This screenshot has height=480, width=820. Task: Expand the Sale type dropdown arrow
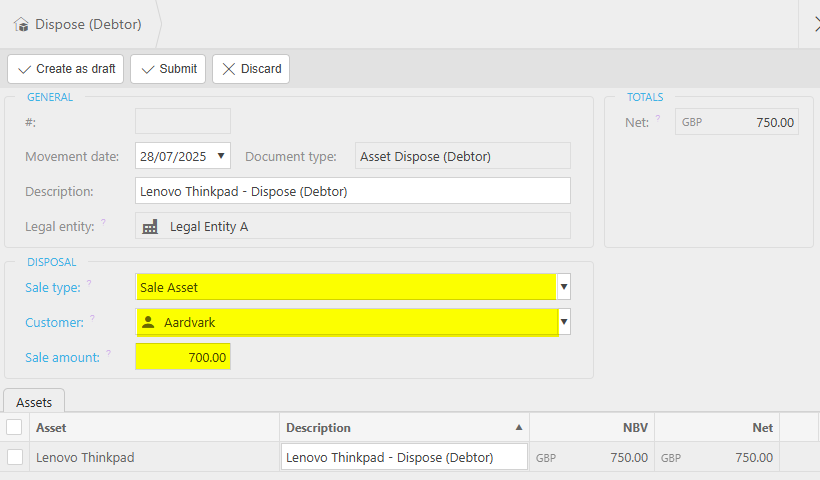point(564,287)
